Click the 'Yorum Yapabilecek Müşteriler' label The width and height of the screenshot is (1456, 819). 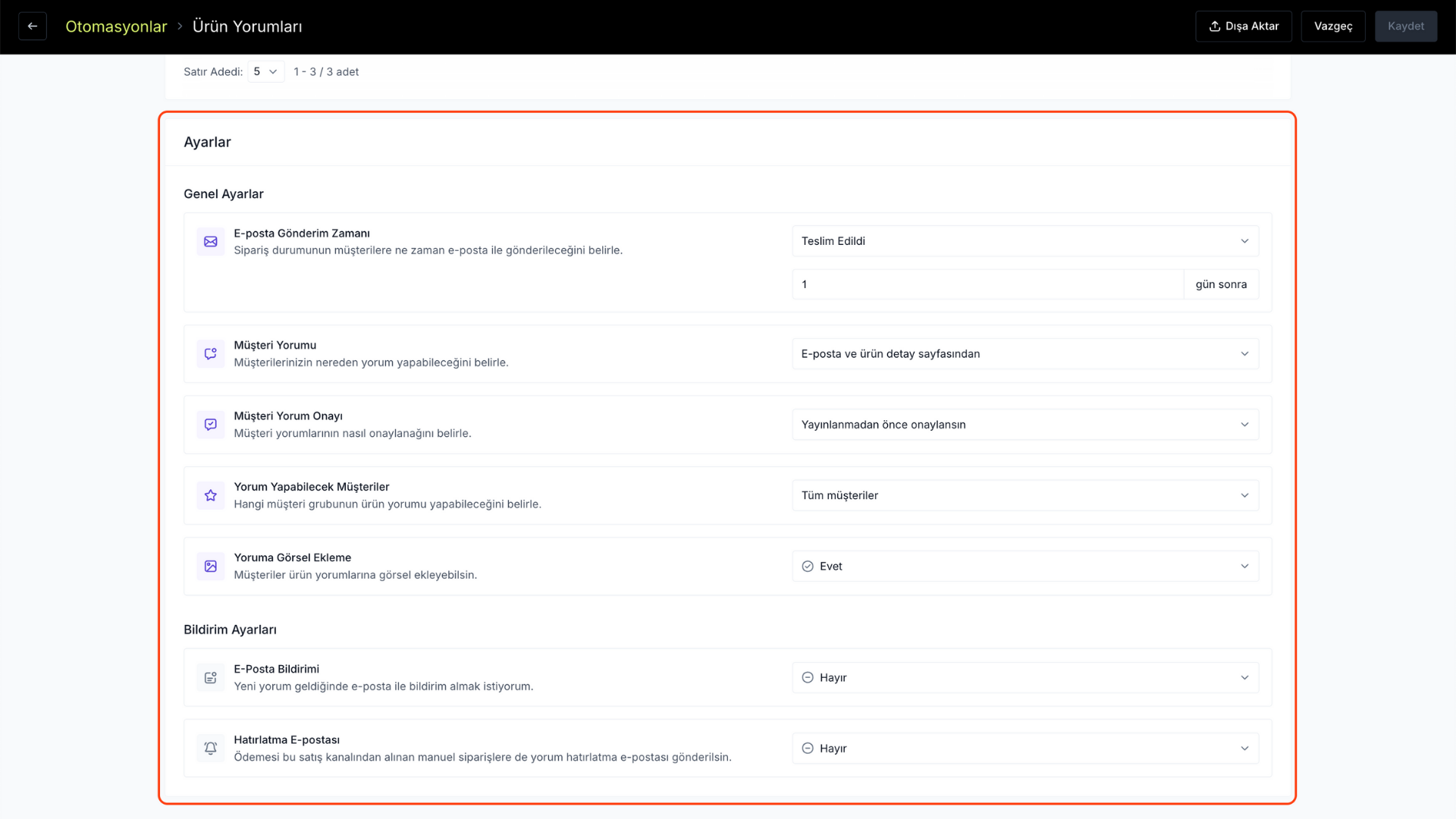coord(312,487)
